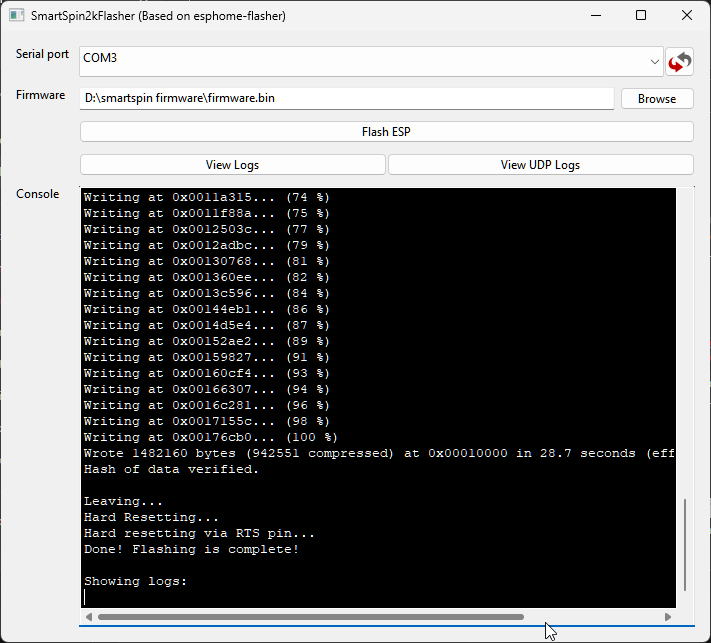This screenshot has width=711, height=643.
Task: Click the 'Writing at 0x0017155c... (98 %)' line
Action: [207, 421]
